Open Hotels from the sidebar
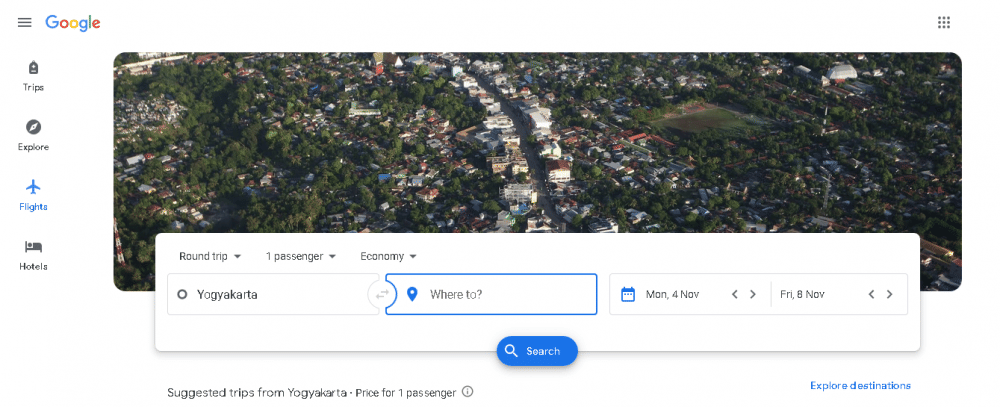Screen dimensions: 1000x407 (x=33, y=255)
